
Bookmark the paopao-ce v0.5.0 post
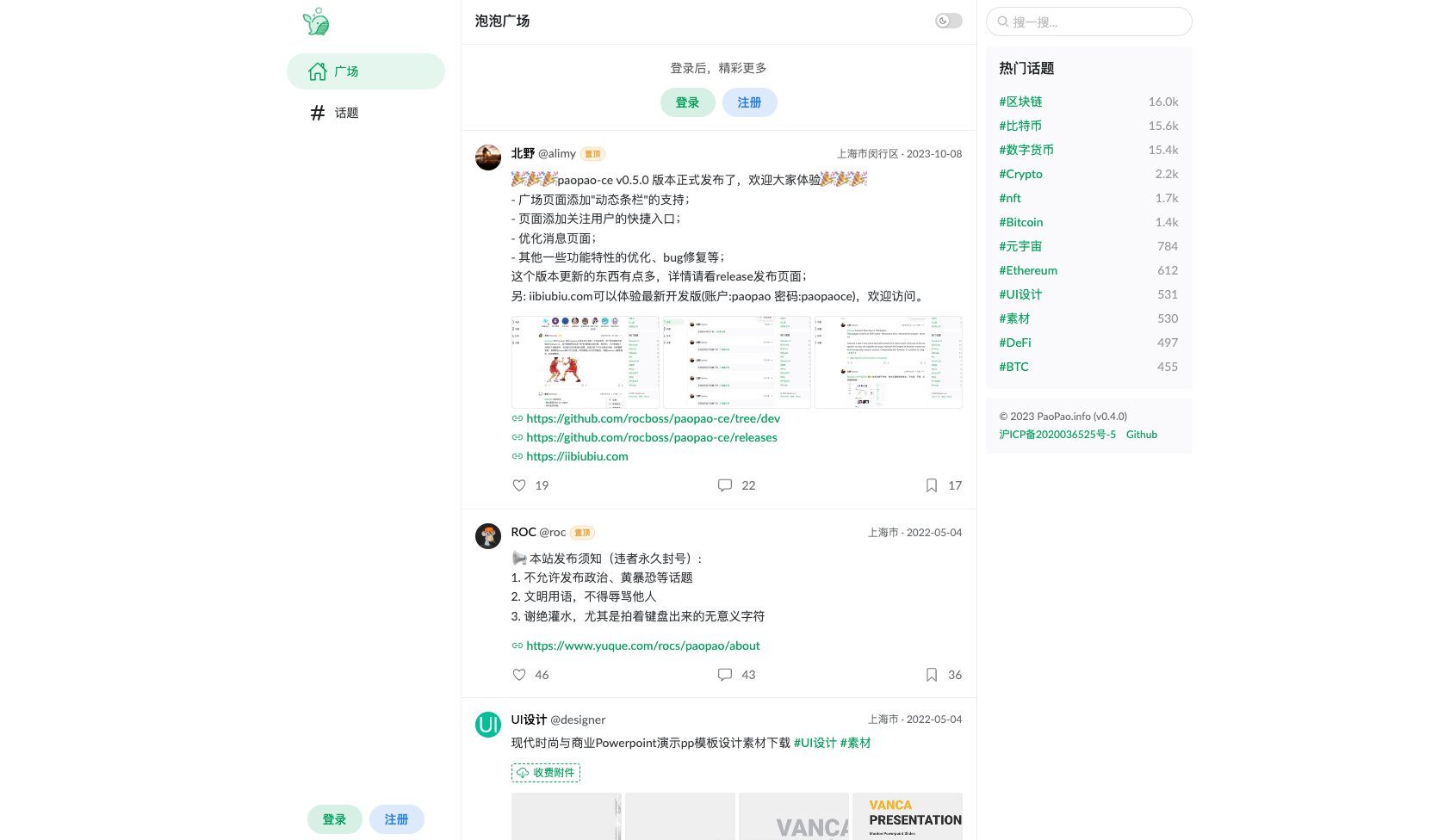(x=932, y=485)
